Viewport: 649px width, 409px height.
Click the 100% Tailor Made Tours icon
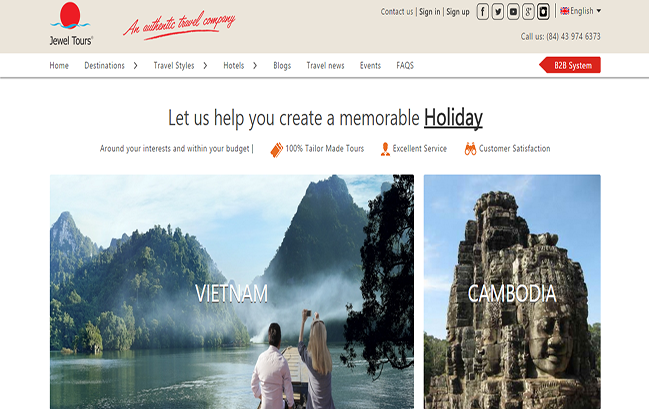[x=276, y=149]
